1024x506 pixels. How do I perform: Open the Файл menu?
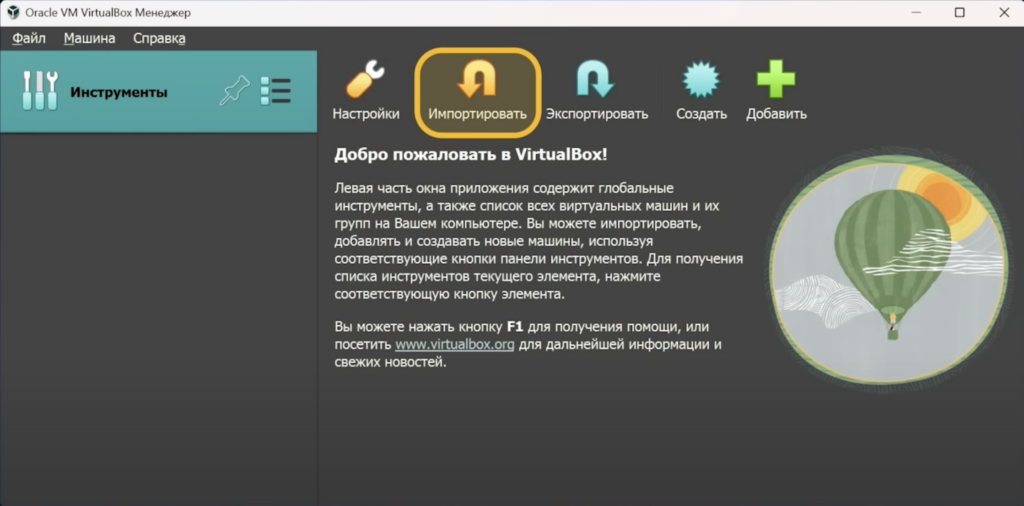(29, 38)
